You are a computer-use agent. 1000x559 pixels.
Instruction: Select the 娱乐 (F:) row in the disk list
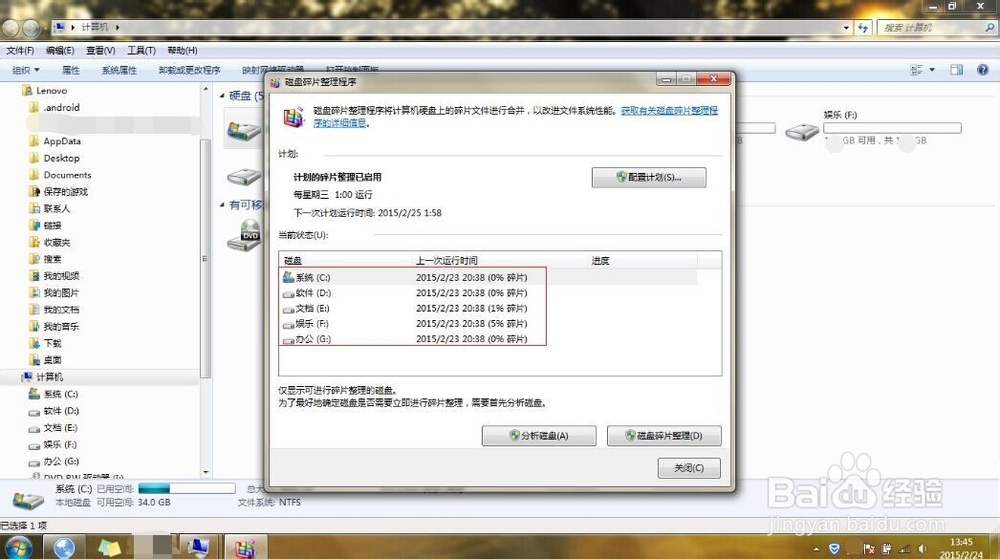click(488, 323)
